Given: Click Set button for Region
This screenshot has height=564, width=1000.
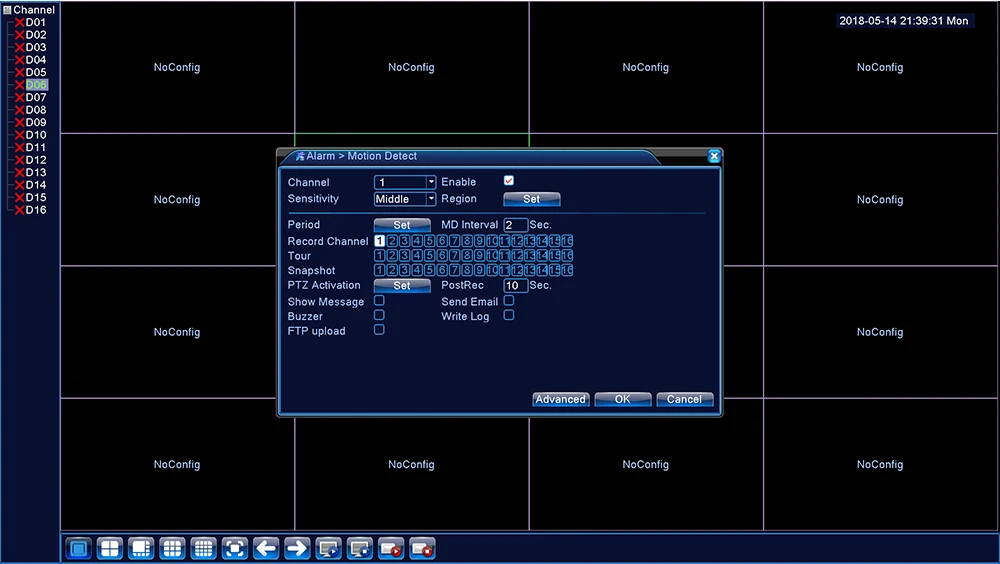Looking at the screenshot, I should [x=532, y=199].
